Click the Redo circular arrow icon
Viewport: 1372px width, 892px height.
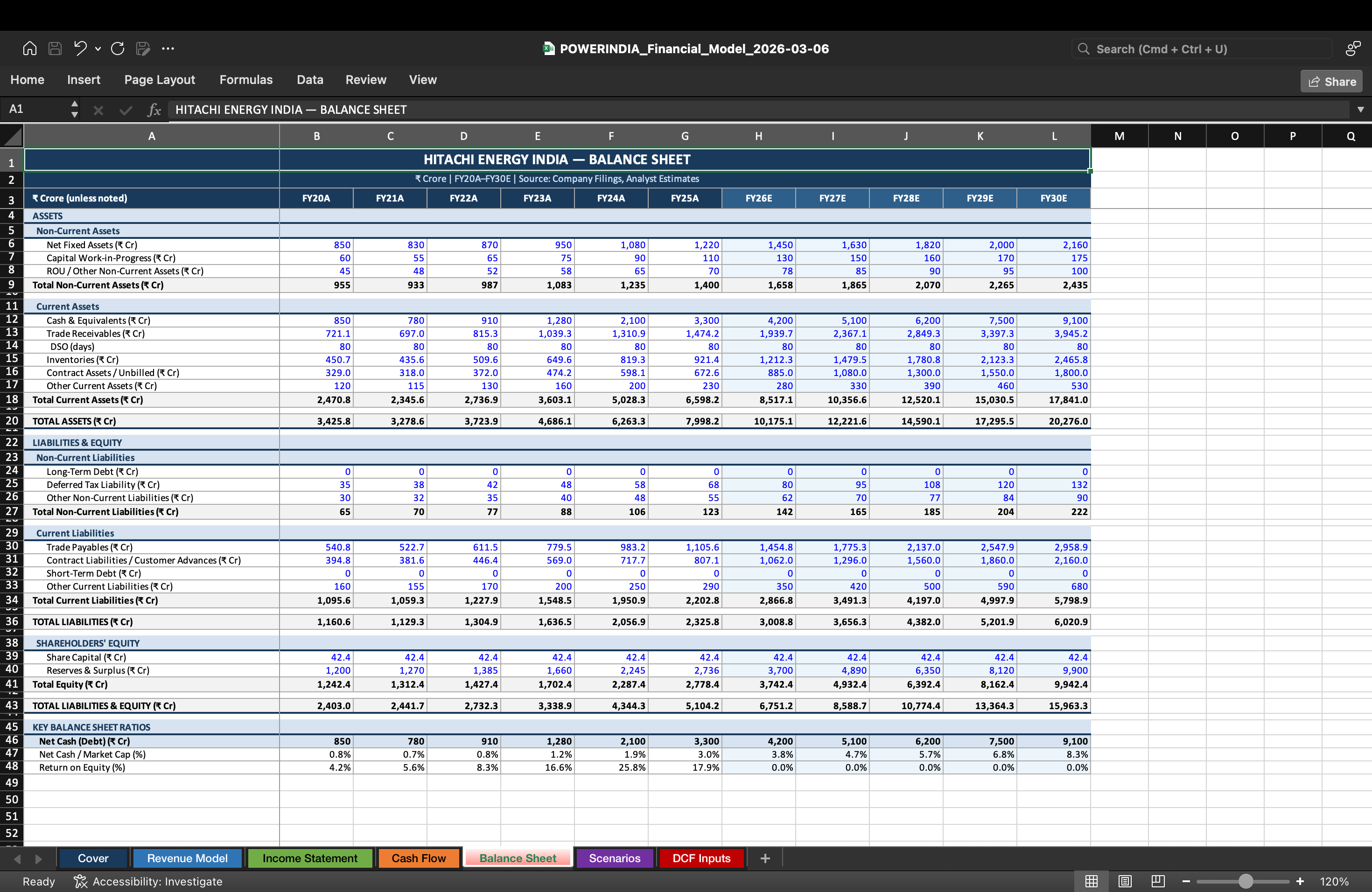(x=118, y=49)
